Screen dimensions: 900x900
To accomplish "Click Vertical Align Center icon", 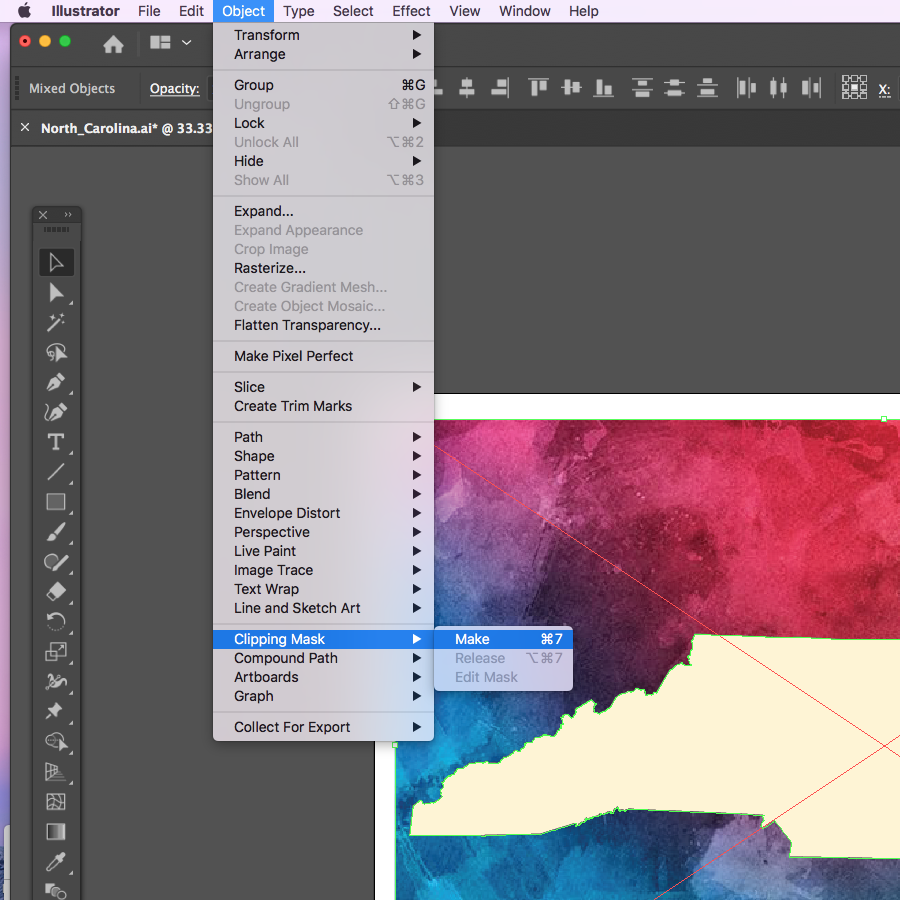I will (571, 88).
